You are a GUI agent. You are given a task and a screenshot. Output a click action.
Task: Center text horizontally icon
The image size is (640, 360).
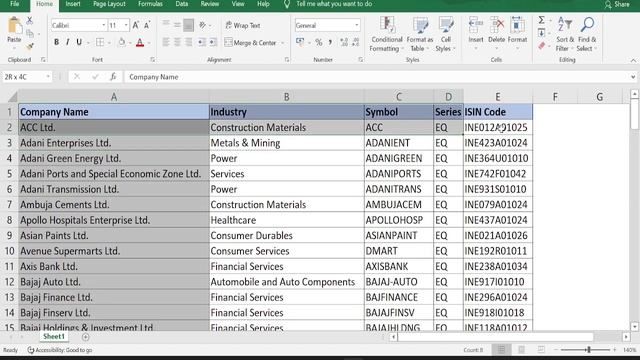coord(177,42)
